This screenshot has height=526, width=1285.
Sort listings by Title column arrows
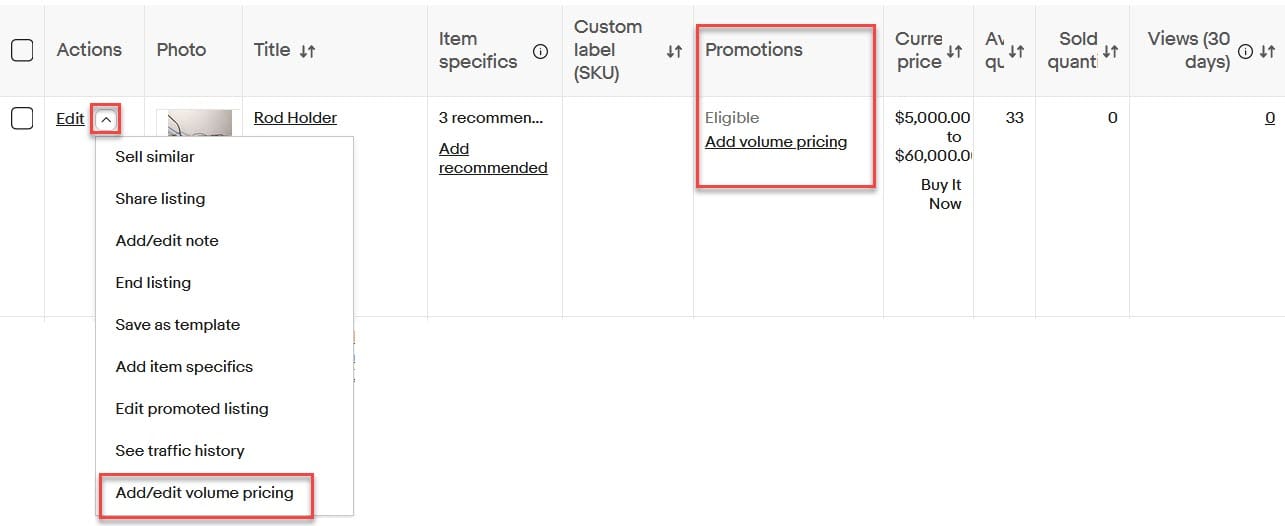[x=307, y=51]
